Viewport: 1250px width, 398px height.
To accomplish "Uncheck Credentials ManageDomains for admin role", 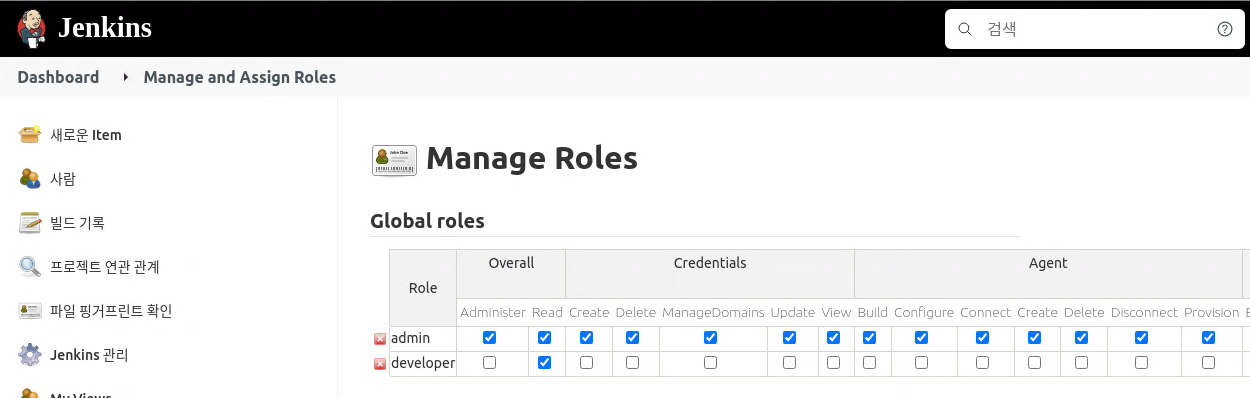I will [x=711, y=338].
